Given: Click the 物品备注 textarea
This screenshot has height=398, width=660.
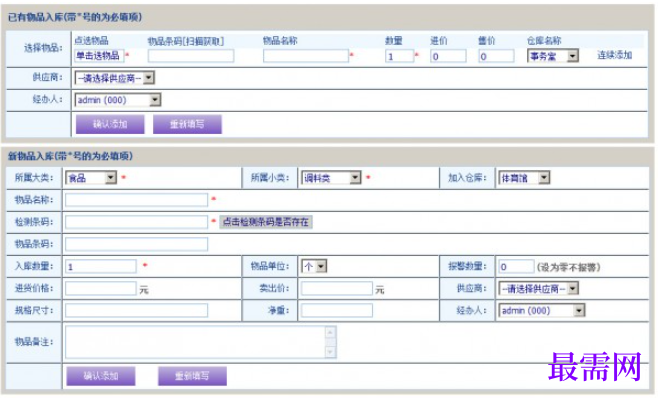Looking at the screenshot, I should click(x=200, y=342).
